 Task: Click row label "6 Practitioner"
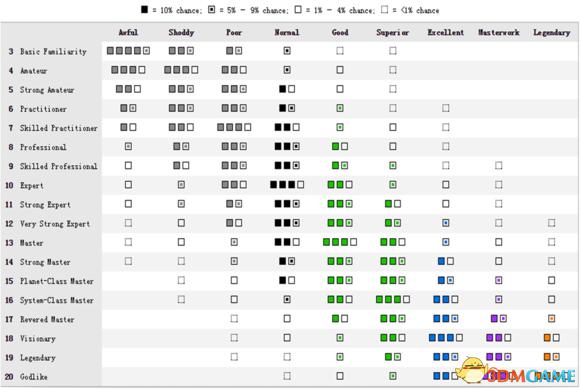click(x=37, y=109)
